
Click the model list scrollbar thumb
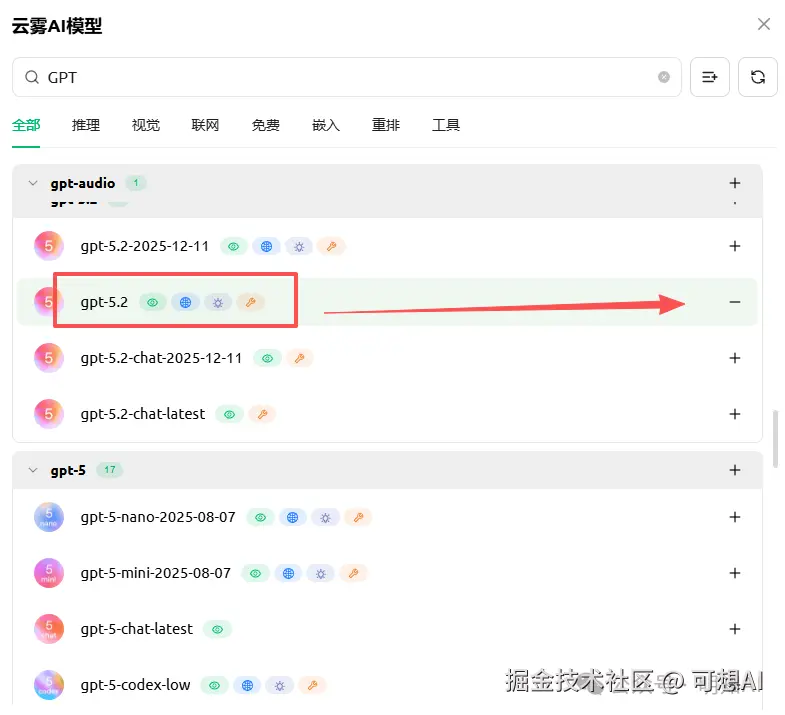[775, 439]
